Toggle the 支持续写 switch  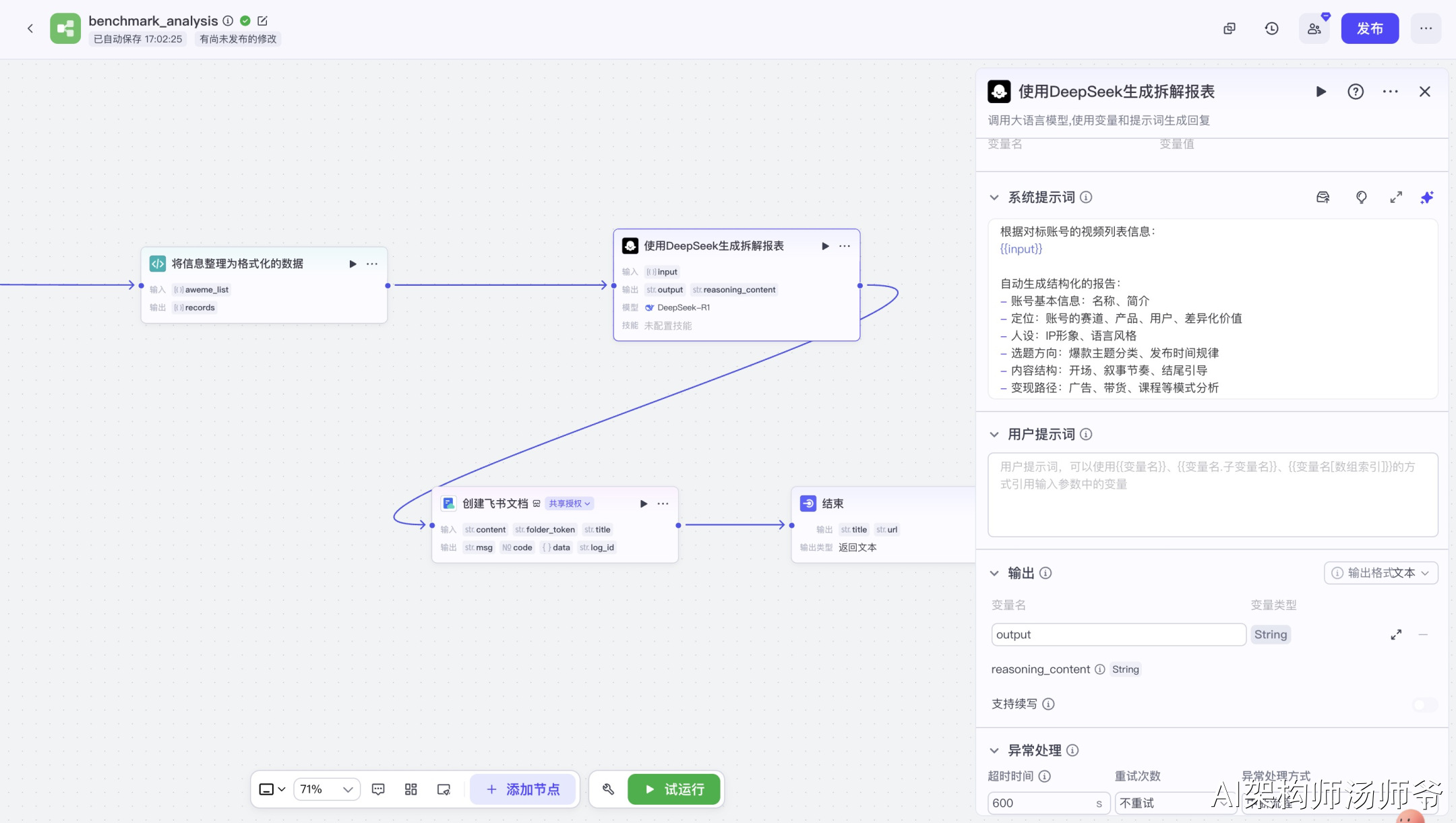pos(1424,704)
